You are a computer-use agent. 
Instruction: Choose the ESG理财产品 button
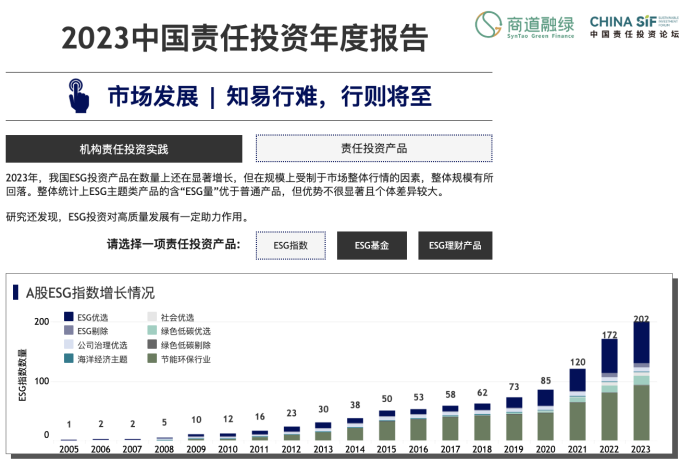455,245
